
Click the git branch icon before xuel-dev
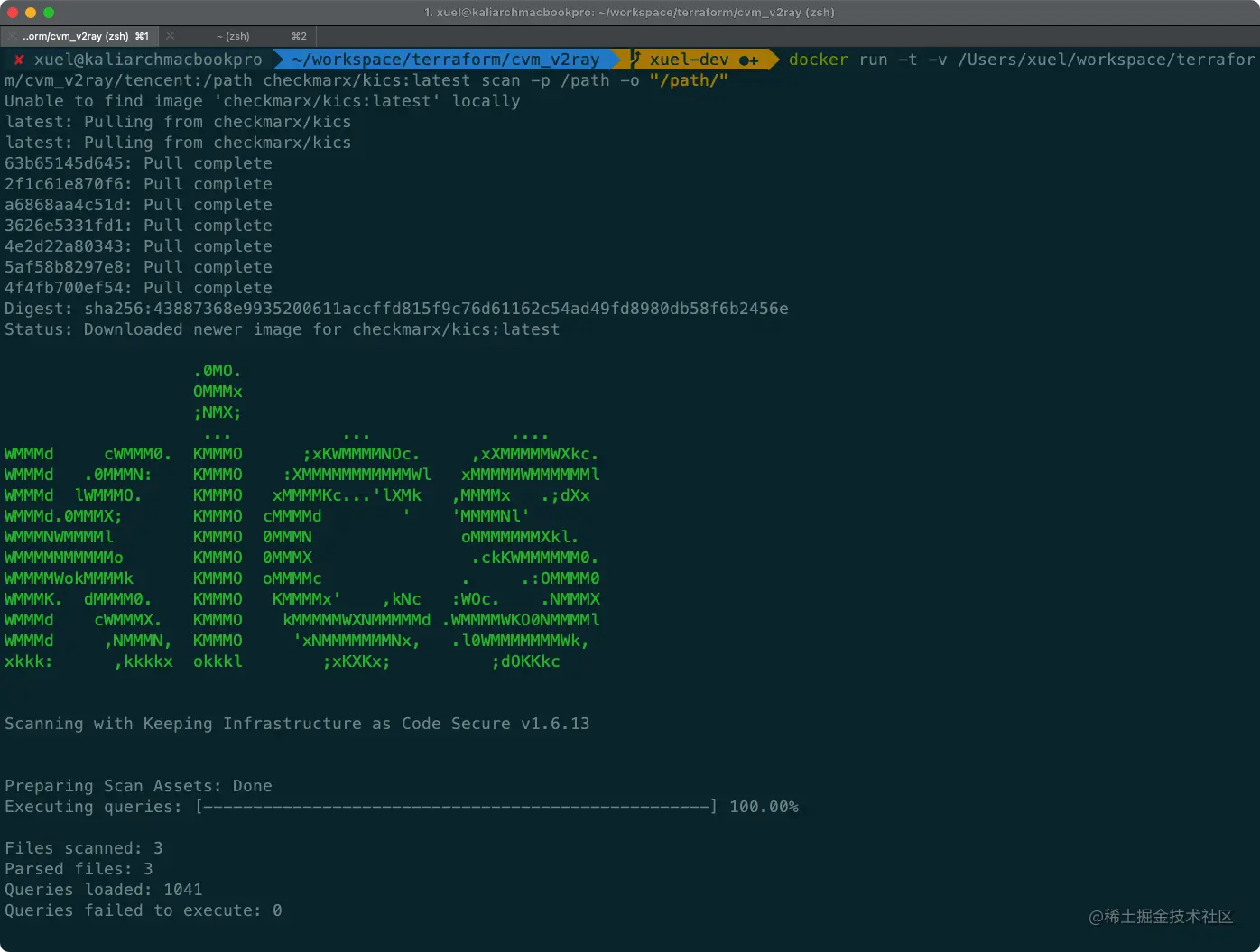[x=635, y=59]
